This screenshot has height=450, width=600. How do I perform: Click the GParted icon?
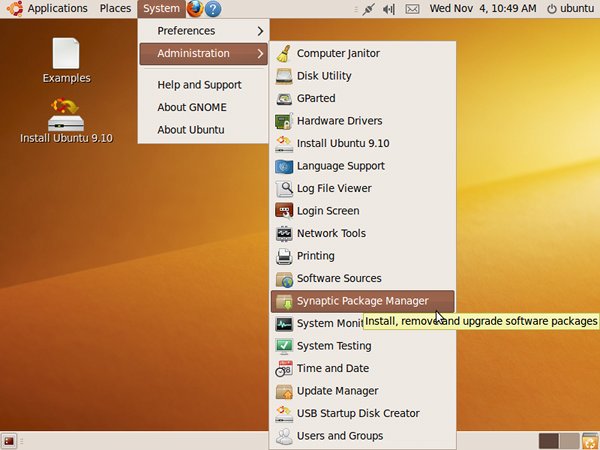tap(284, 98)
